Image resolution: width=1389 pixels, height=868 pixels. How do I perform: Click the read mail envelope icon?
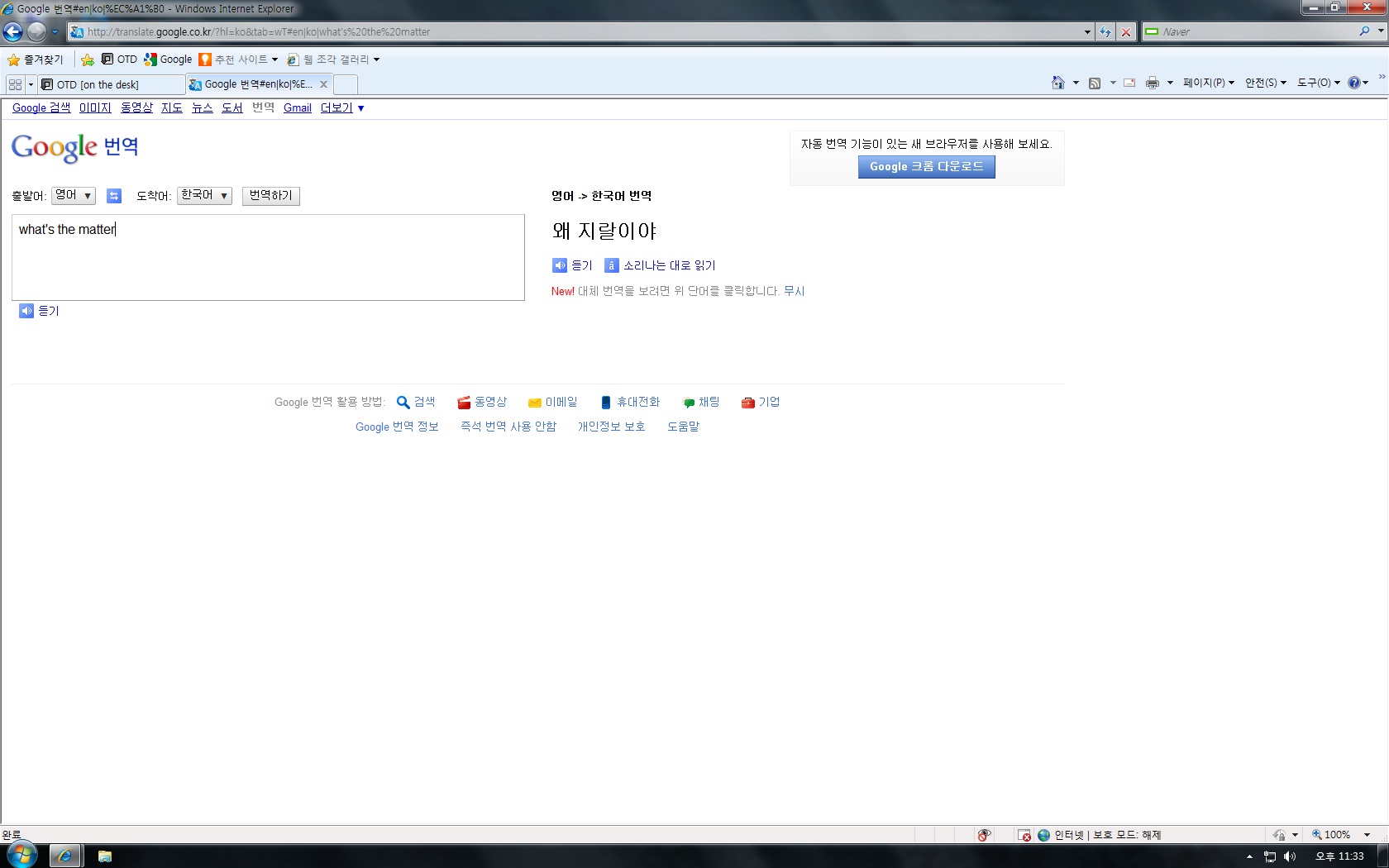pos(1129,83)
